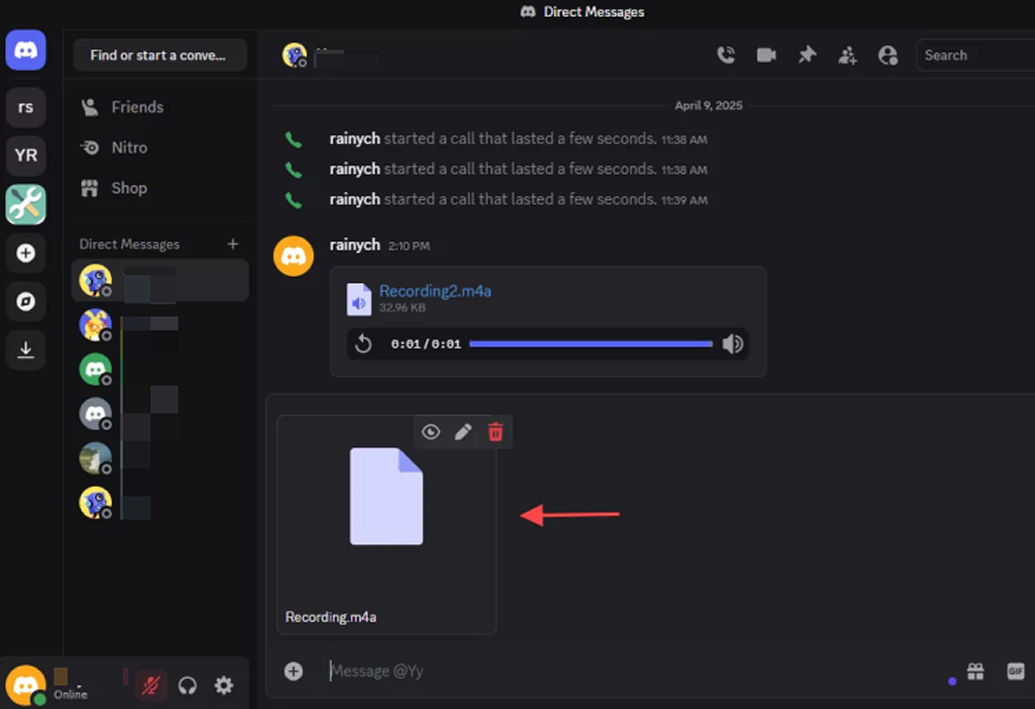Click own avatar in user panel
Image resolution: width=1035 pixels, height=709 pixels.
[26, 685]
